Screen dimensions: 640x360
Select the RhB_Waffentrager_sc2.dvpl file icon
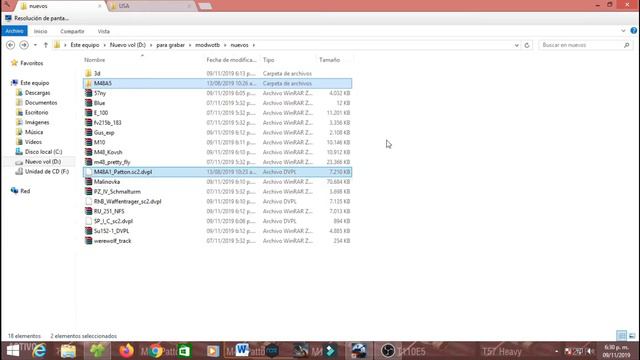tap(89, 201)
